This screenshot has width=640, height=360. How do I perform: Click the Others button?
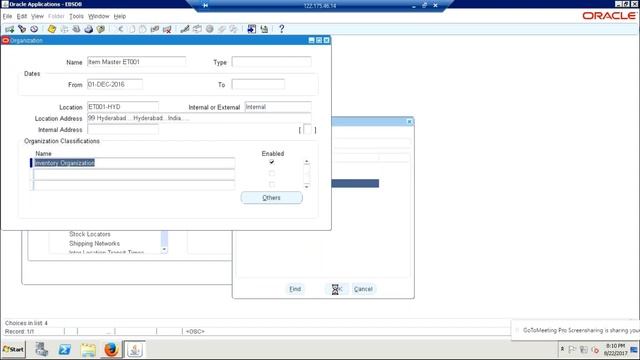pos(271,198)
